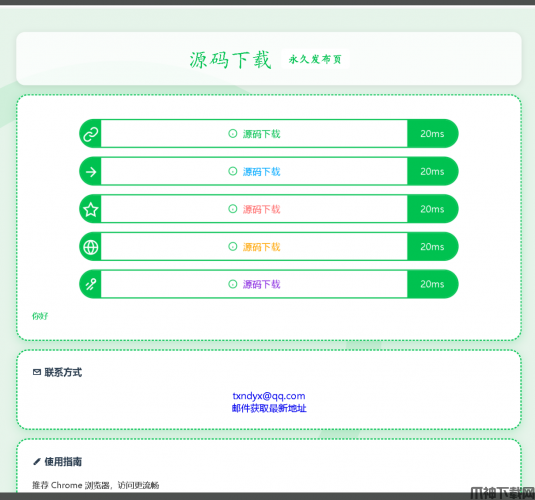Click the 源码下载 page title
The width and height of the screenshot is (535, 500).
click(231, 60)
